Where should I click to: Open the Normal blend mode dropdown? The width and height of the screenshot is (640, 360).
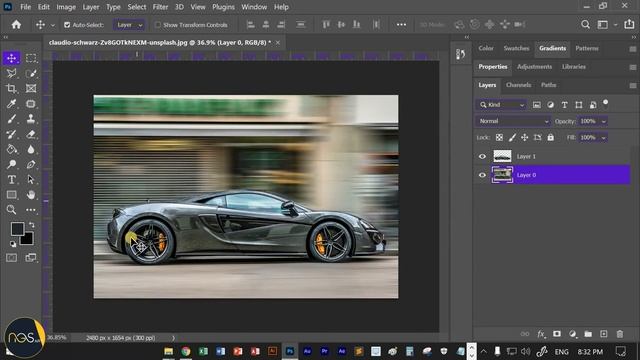(513, 121)
